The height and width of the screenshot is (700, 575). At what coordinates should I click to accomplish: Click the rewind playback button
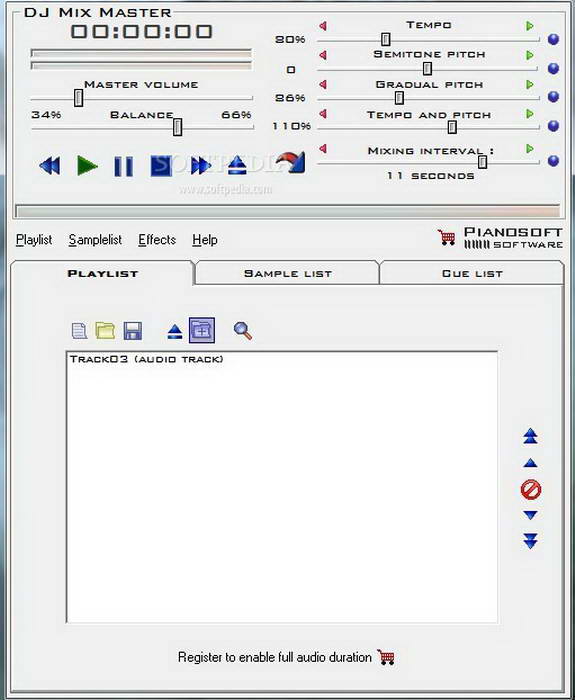click(x=50, y=166)
